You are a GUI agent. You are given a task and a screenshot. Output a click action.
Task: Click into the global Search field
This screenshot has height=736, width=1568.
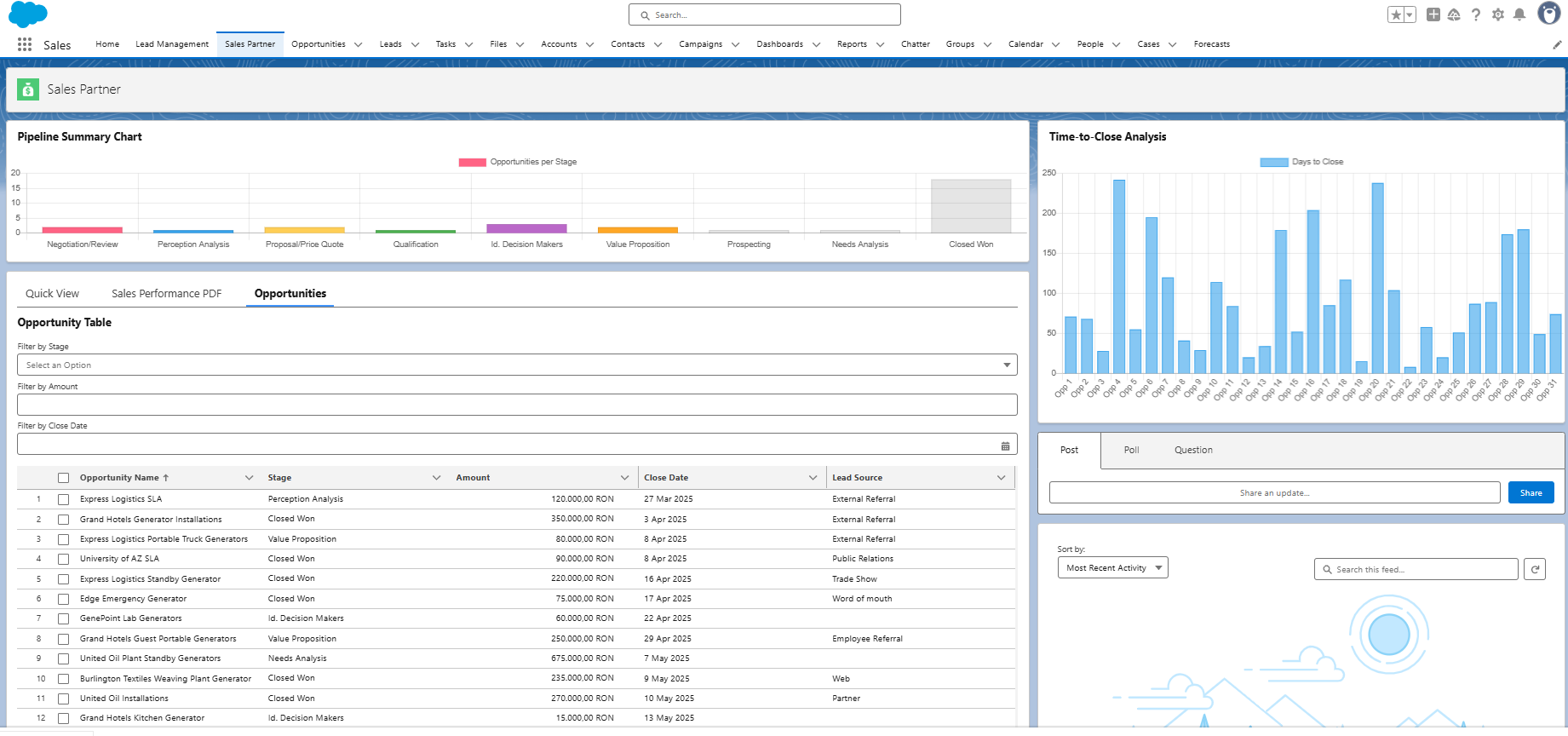(x=764, y=15)
